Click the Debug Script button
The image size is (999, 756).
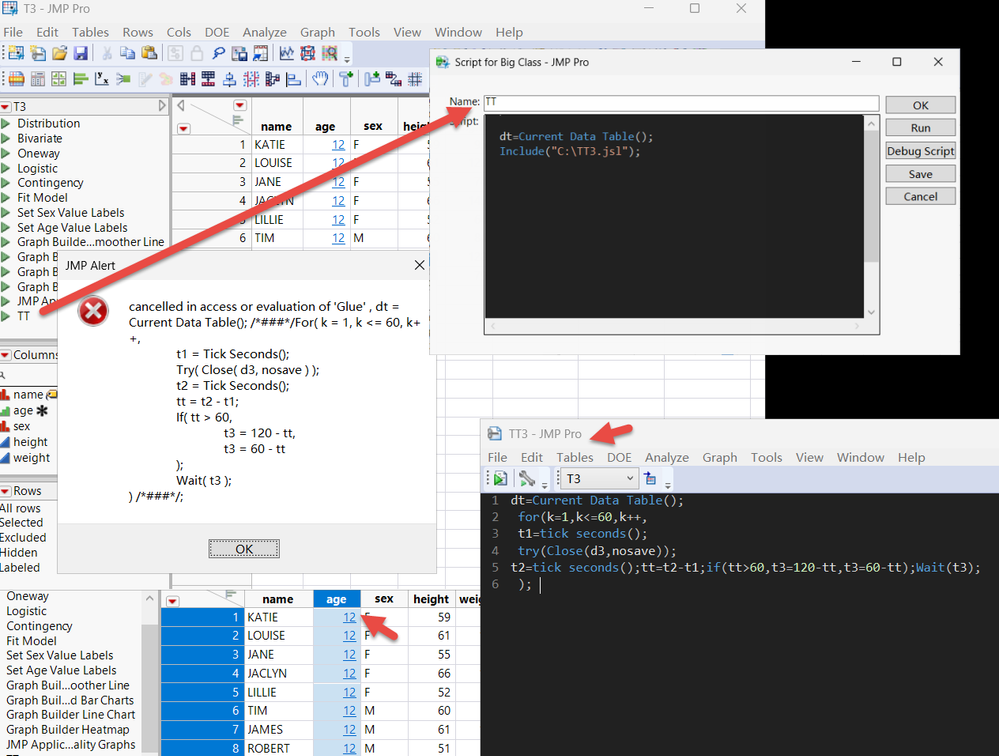920,151
